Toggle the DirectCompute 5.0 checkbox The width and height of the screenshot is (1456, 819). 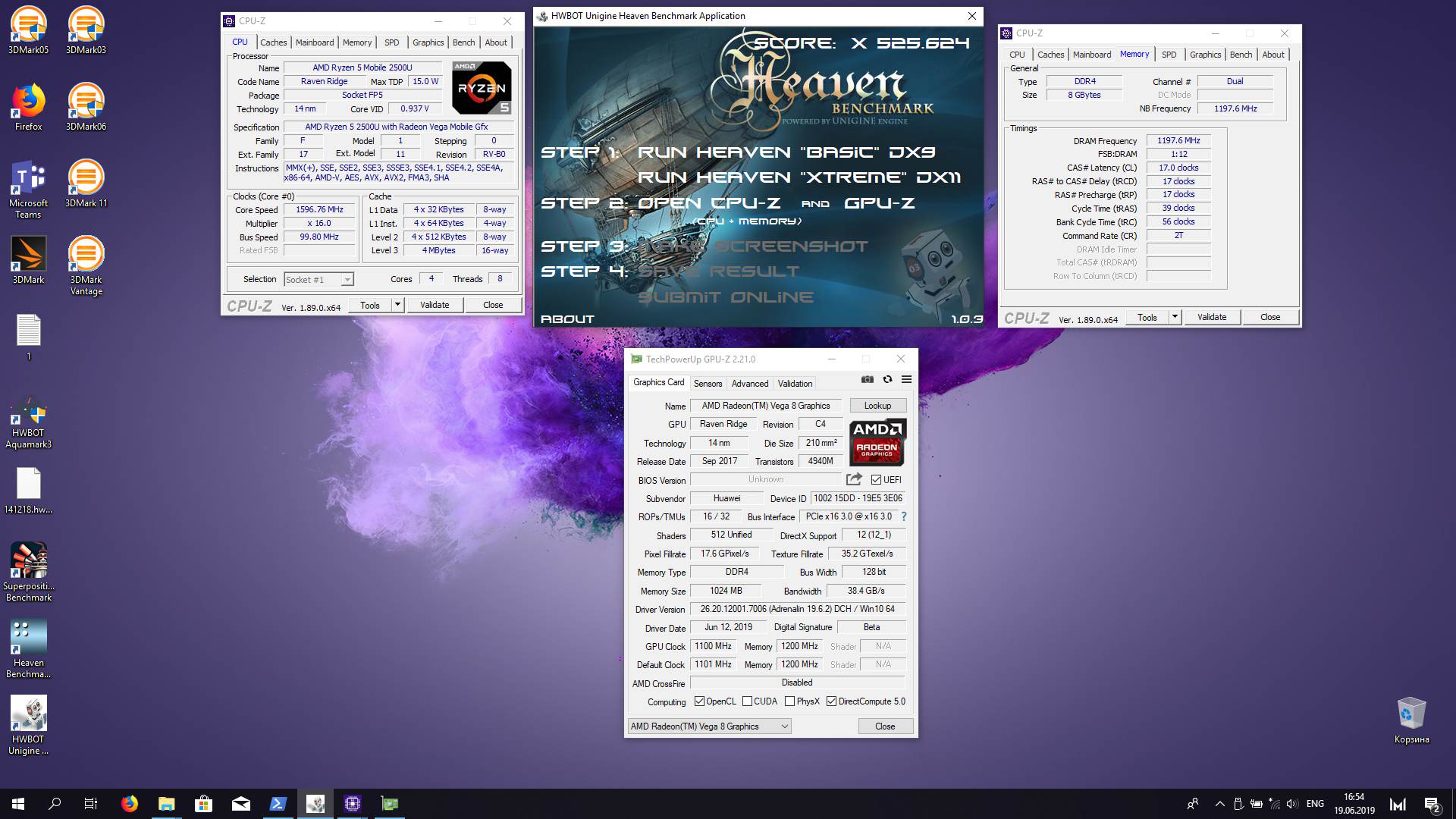click(831, 701)
